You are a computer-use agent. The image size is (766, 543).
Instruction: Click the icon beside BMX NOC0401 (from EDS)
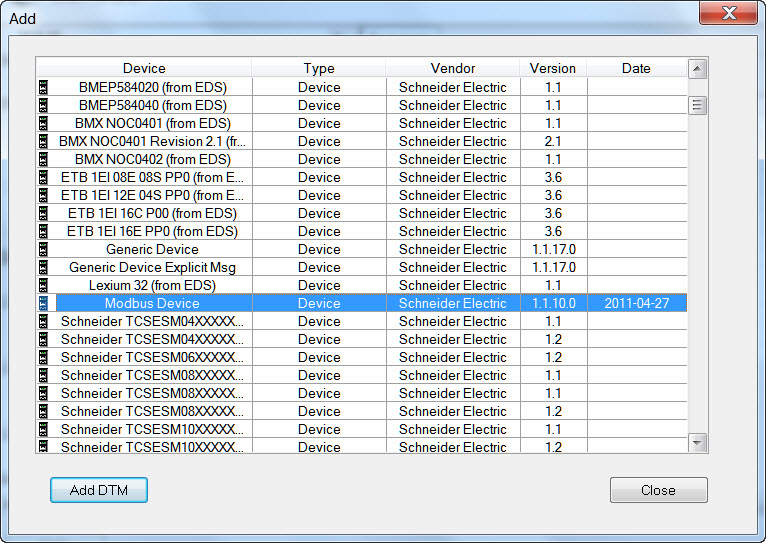tap(43, 124)
